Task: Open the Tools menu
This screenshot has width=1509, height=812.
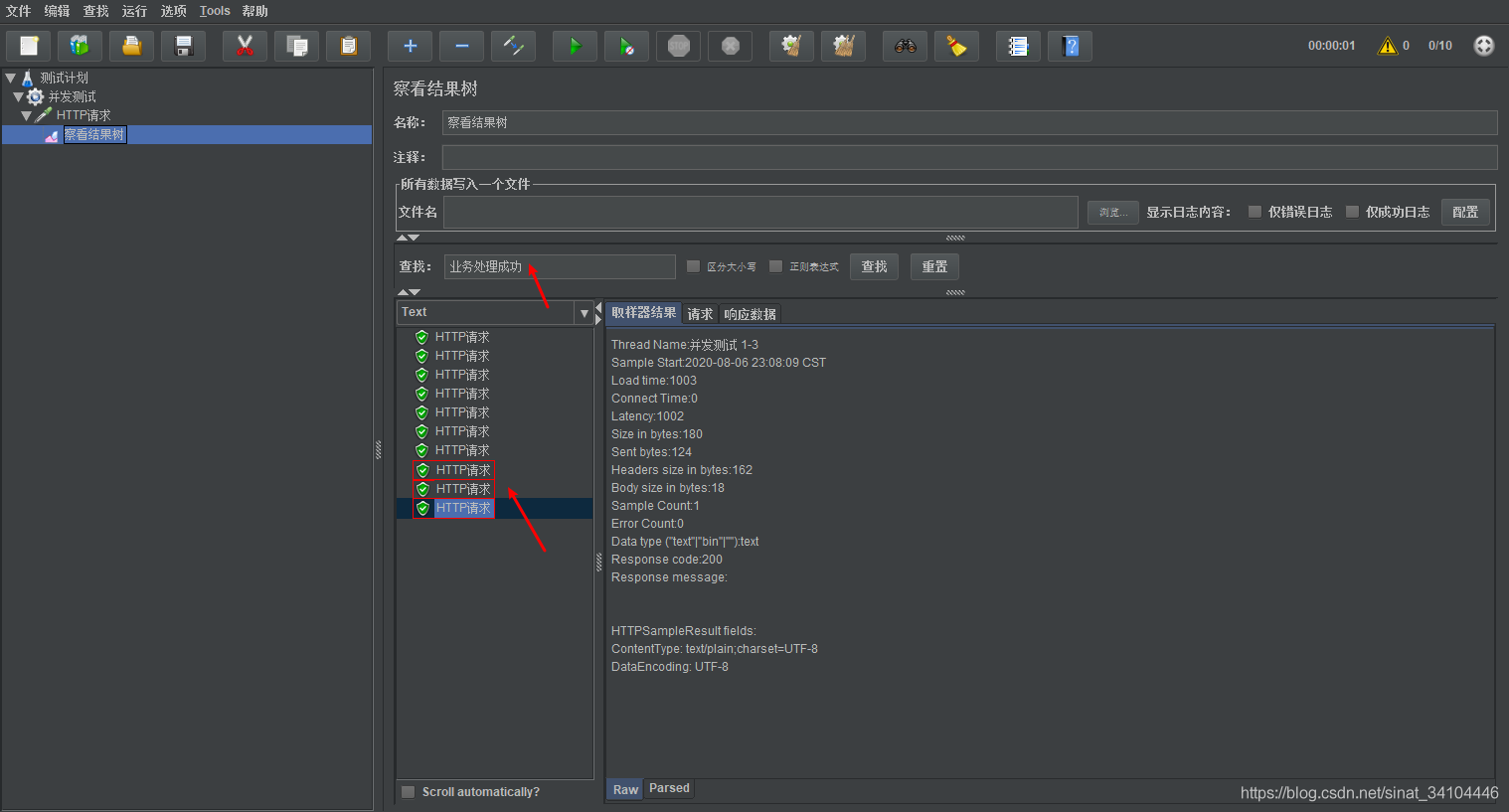Action: coord(215,11)
